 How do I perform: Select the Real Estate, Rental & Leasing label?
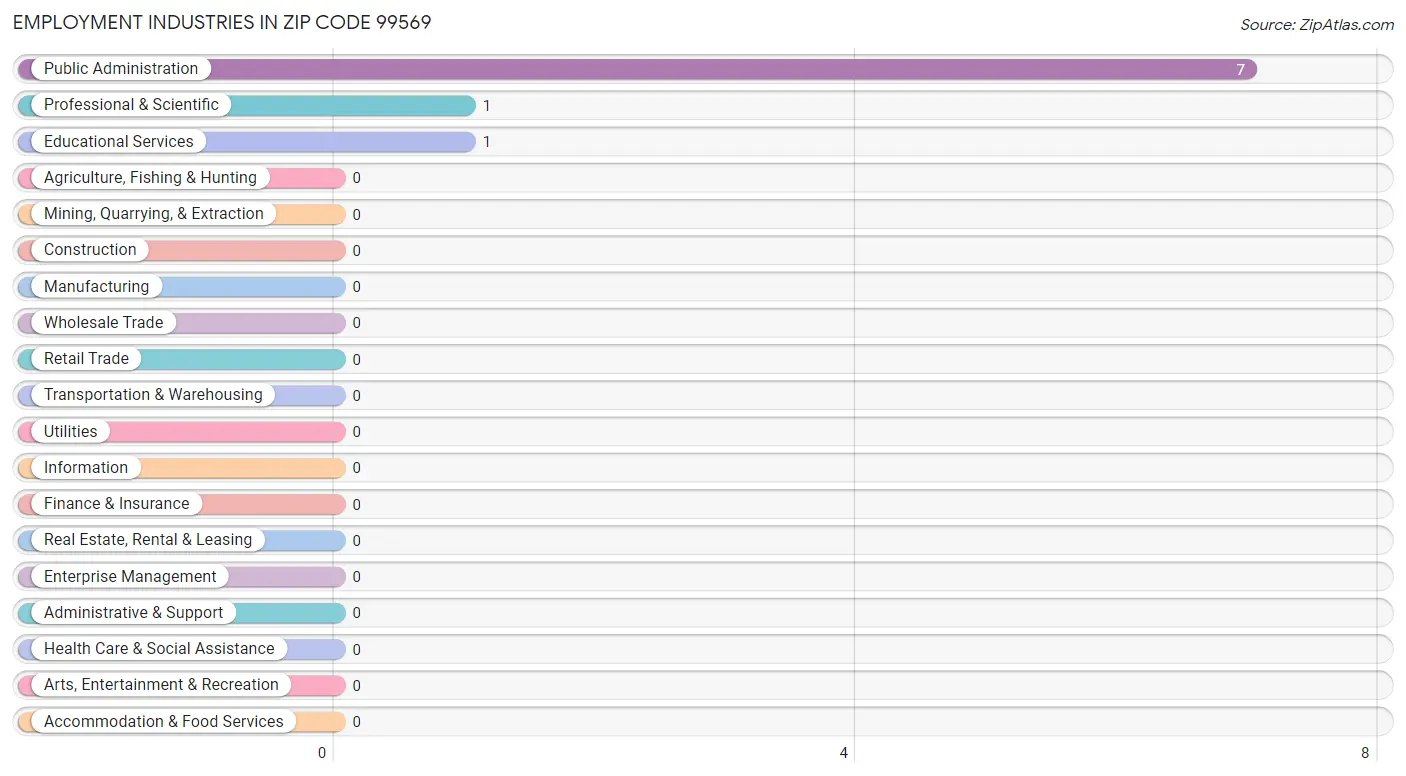click(148, 540)
